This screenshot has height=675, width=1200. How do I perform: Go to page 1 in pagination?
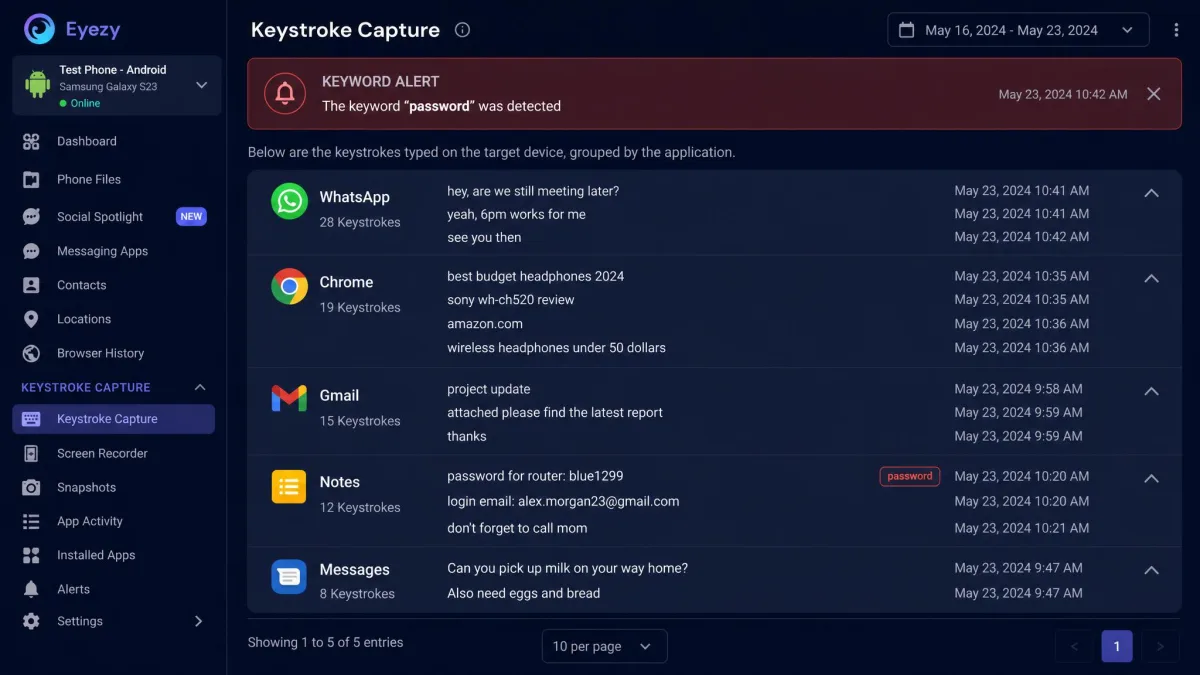pos(1117,646)
